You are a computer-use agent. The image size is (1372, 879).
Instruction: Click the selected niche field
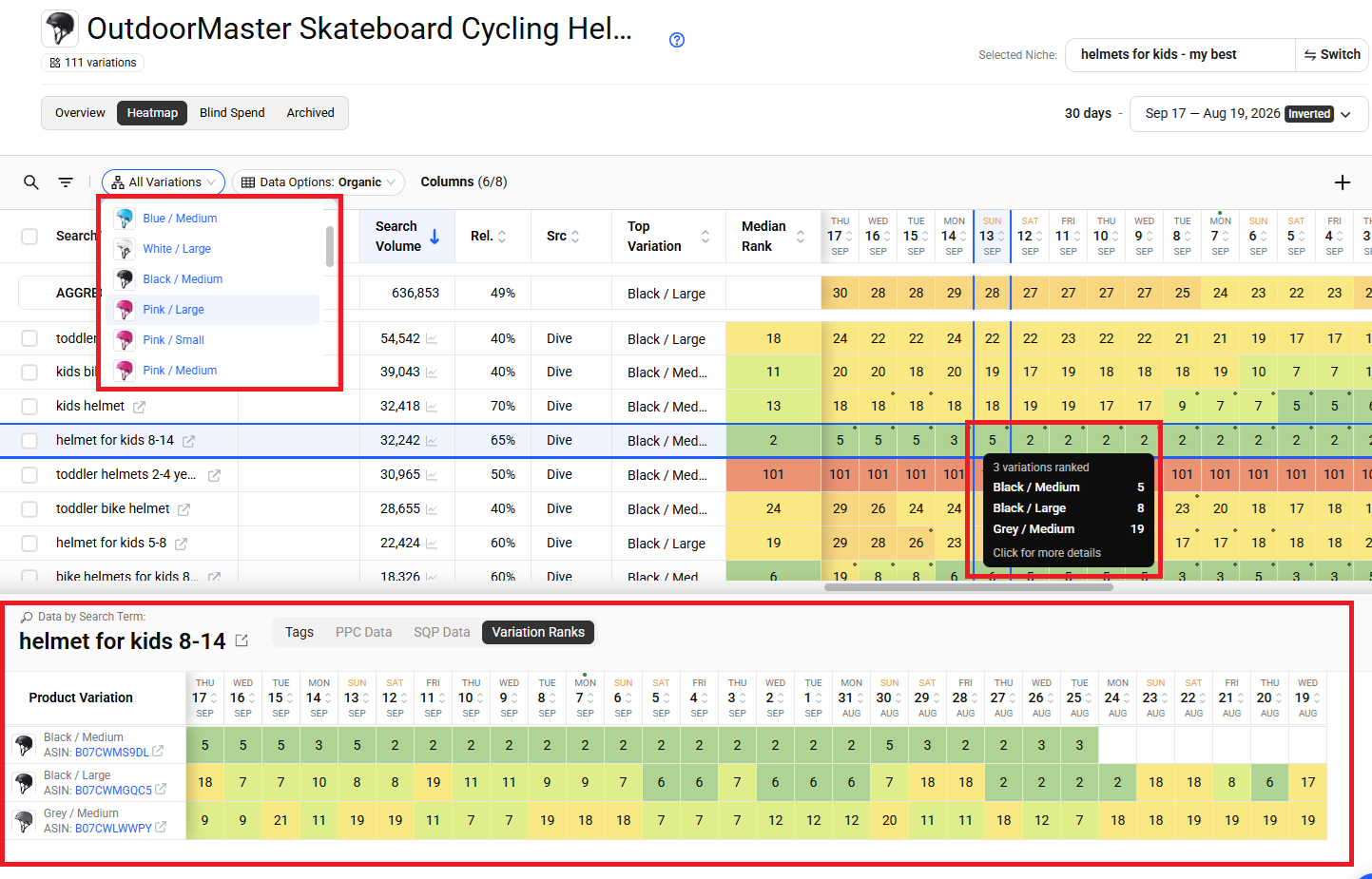tap(1180, 55)
